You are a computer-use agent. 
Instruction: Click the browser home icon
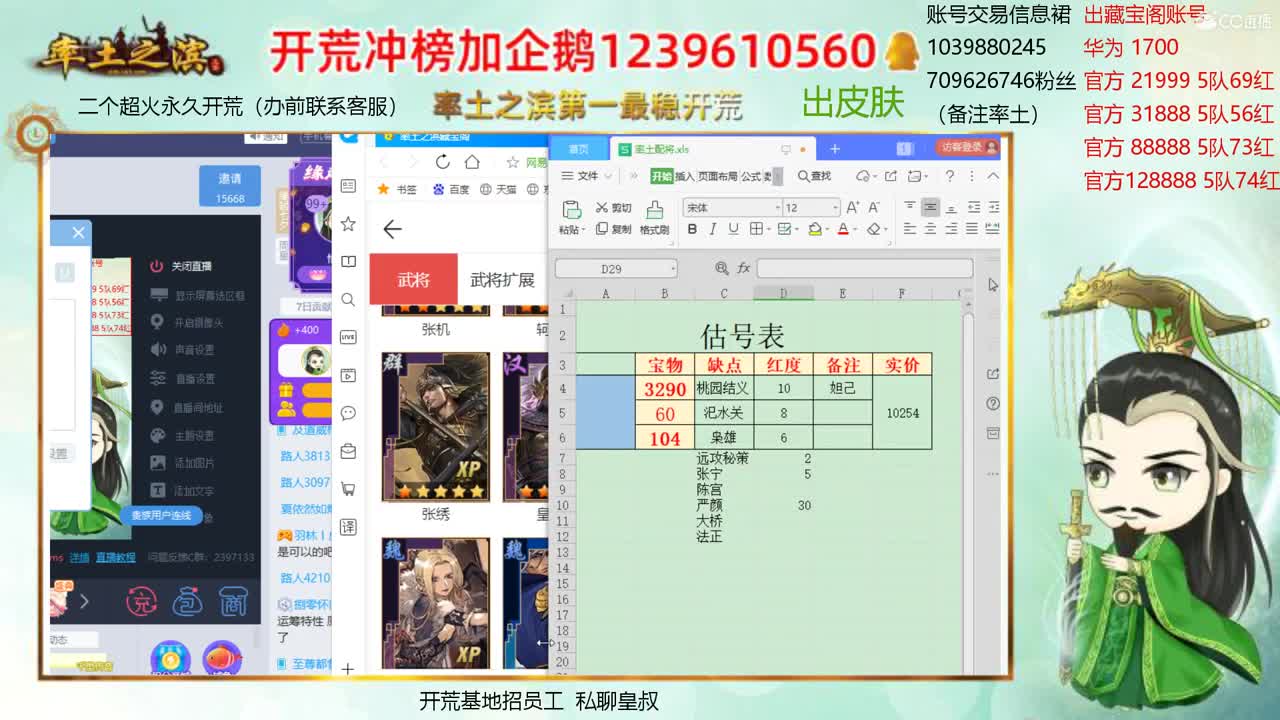pyautogui.click(x=472, y=162)
